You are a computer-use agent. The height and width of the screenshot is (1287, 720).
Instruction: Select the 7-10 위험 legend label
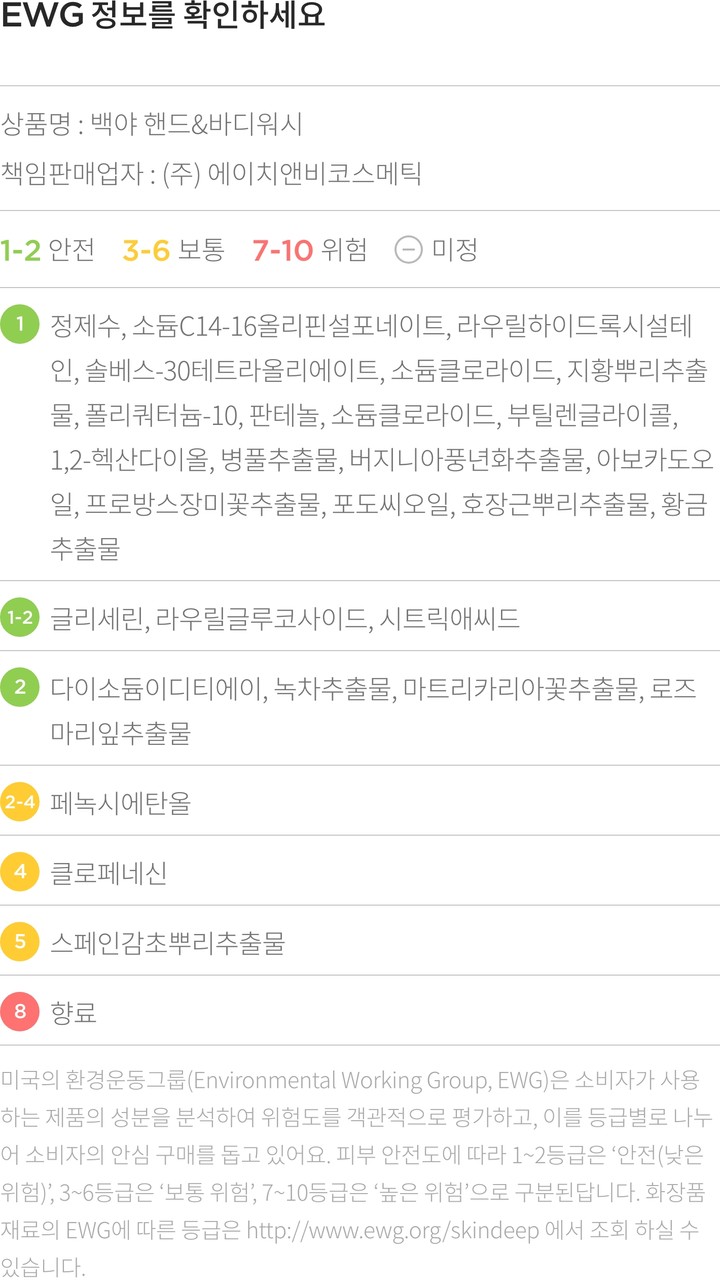(x=310, y=249)
